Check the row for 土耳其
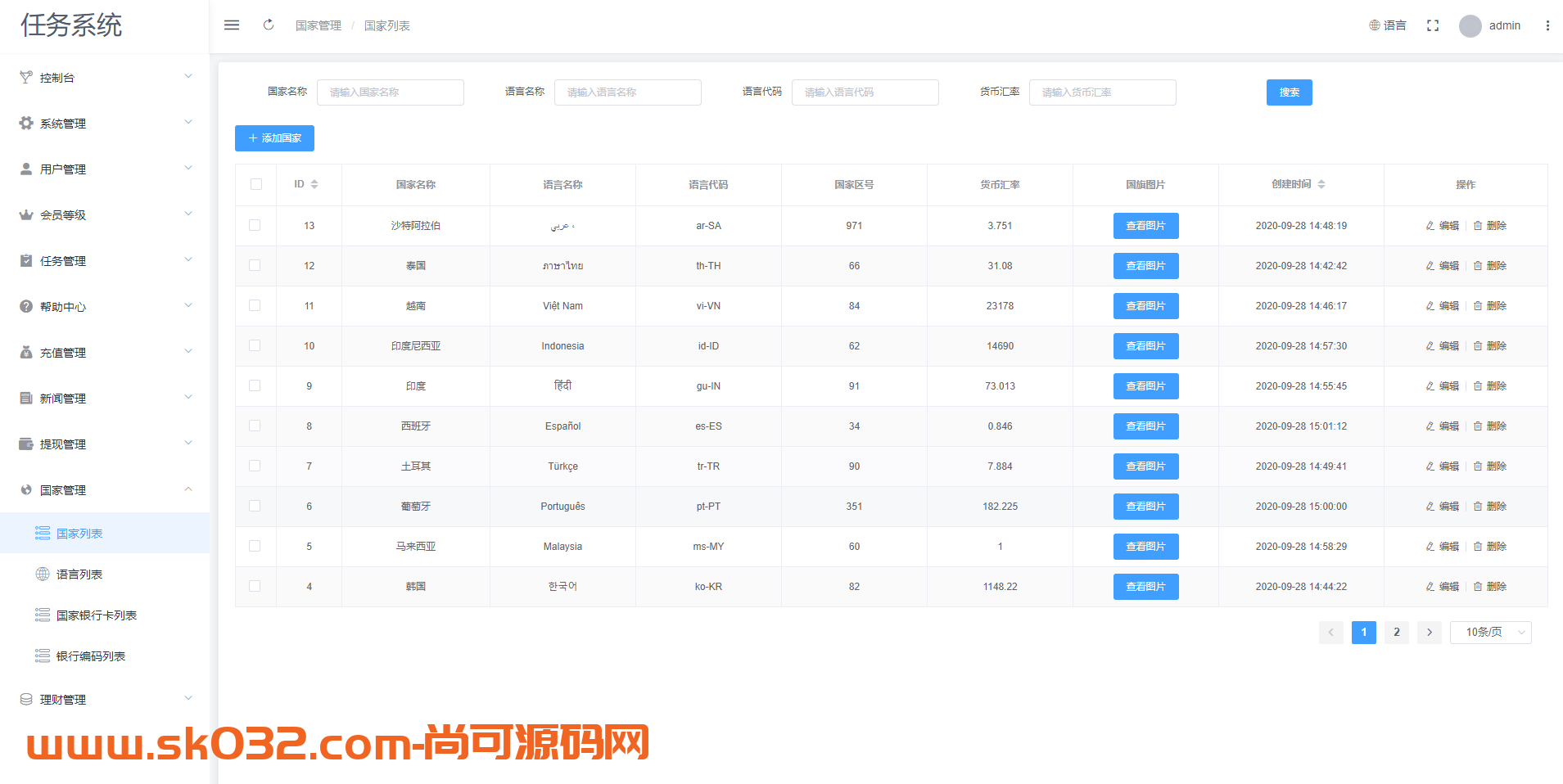Screen dimensions: 1563x784 [x=255, y=466]
